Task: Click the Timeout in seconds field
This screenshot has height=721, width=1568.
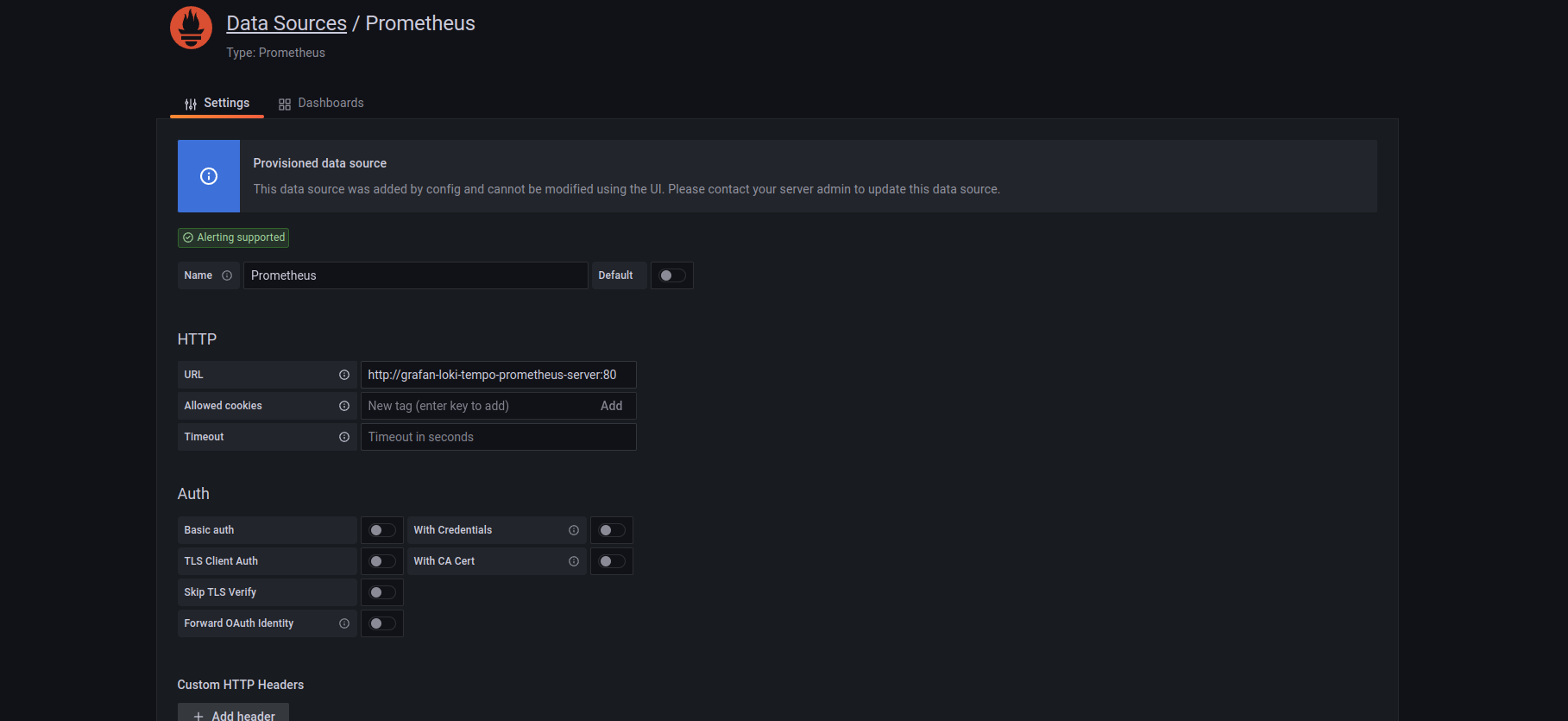Action: 498,437
